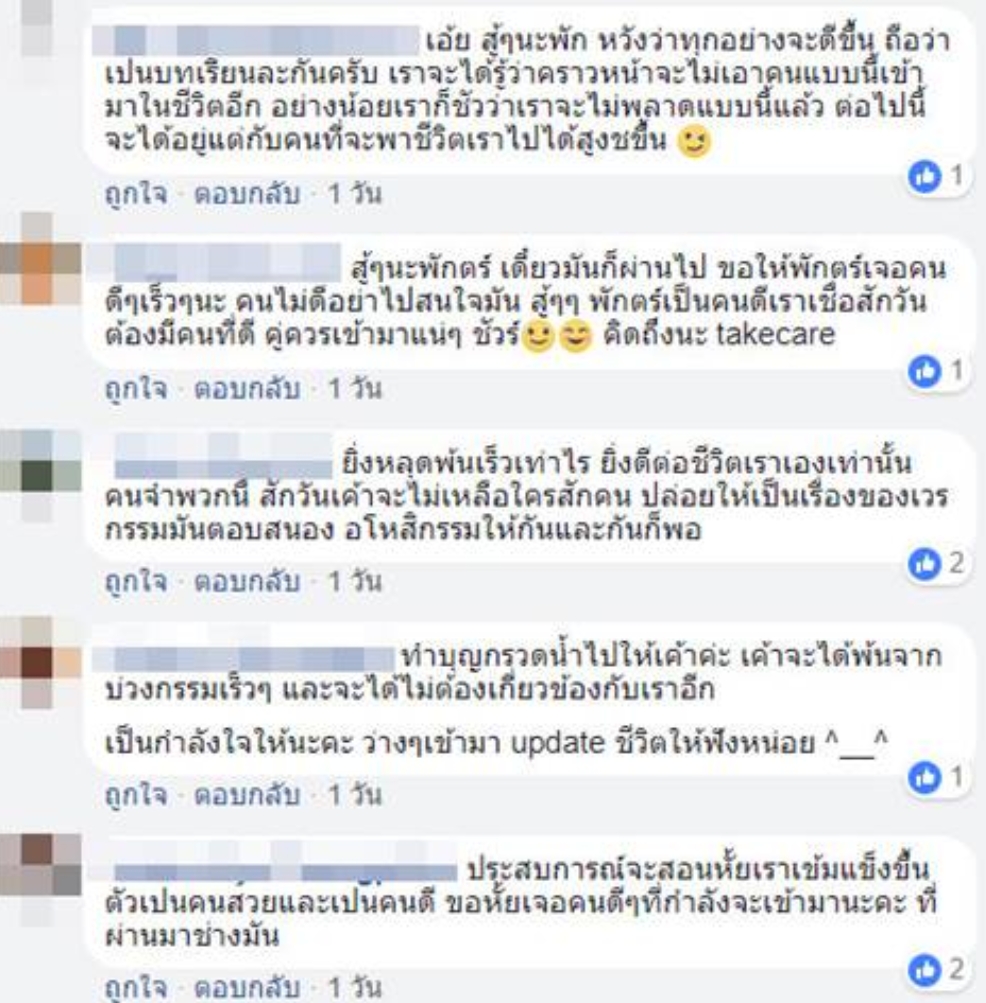This screenshot has width=986, height=1003.
Task: Click ตอบกลับ under the ผ่านมาช่างมัน comment
Action: pos(247,988)
